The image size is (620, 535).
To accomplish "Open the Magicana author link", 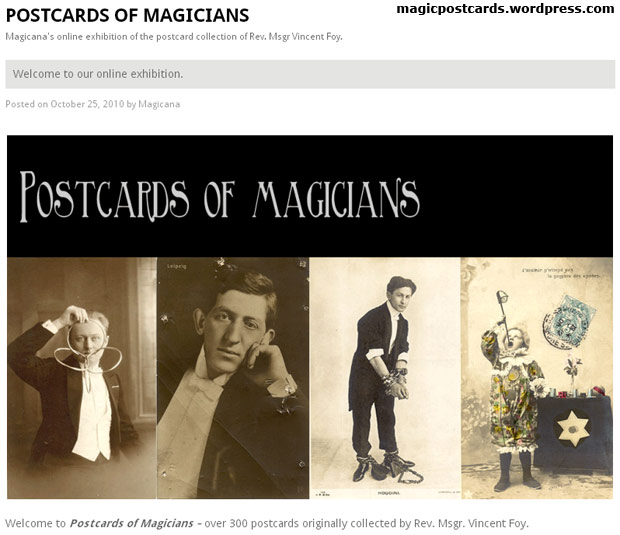I will [159, 104].
